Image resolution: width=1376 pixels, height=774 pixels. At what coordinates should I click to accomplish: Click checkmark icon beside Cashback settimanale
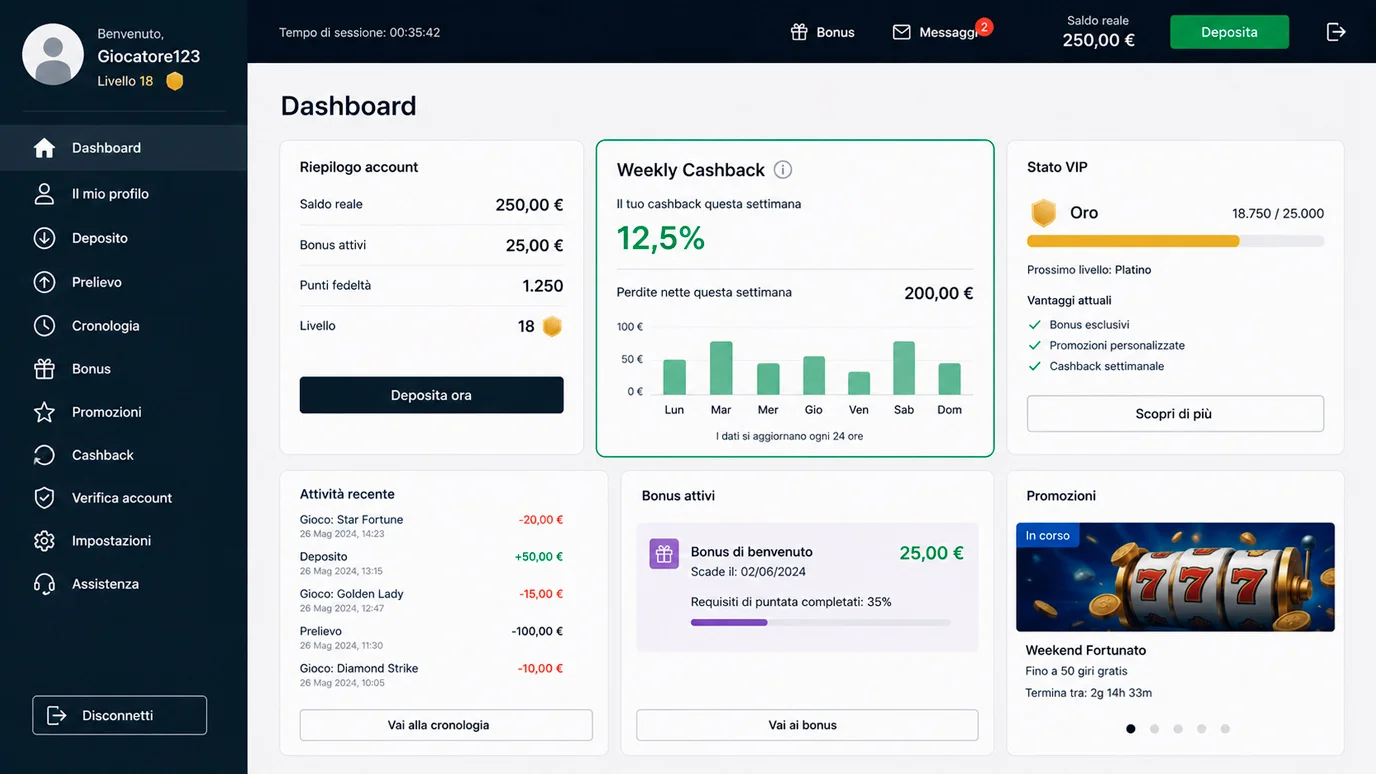click(x=1035, y=366)
